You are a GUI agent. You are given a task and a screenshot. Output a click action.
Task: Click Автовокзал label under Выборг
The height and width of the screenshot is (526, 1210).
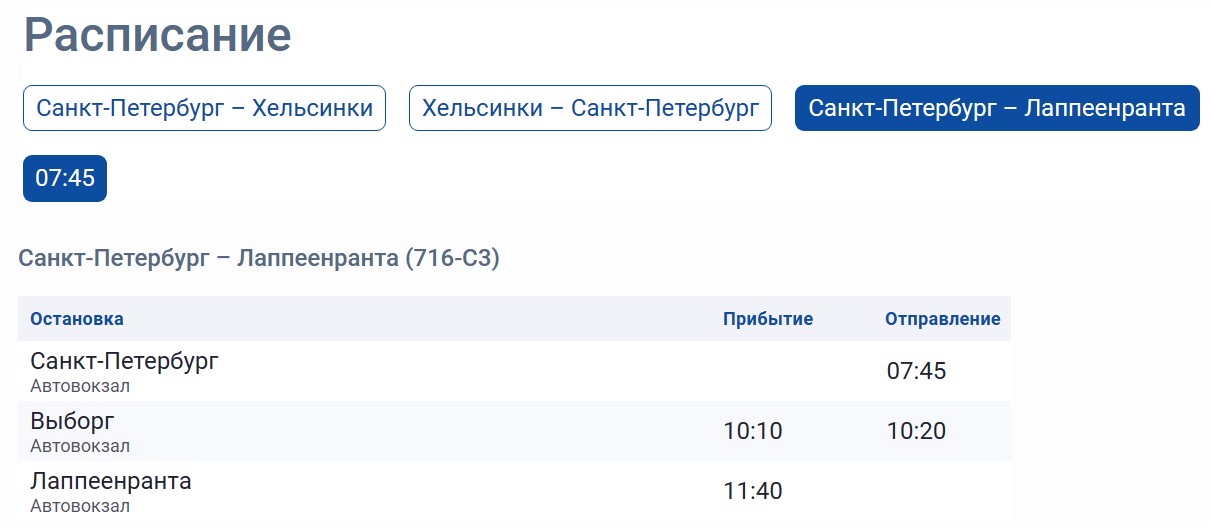(x=80, y=446)
